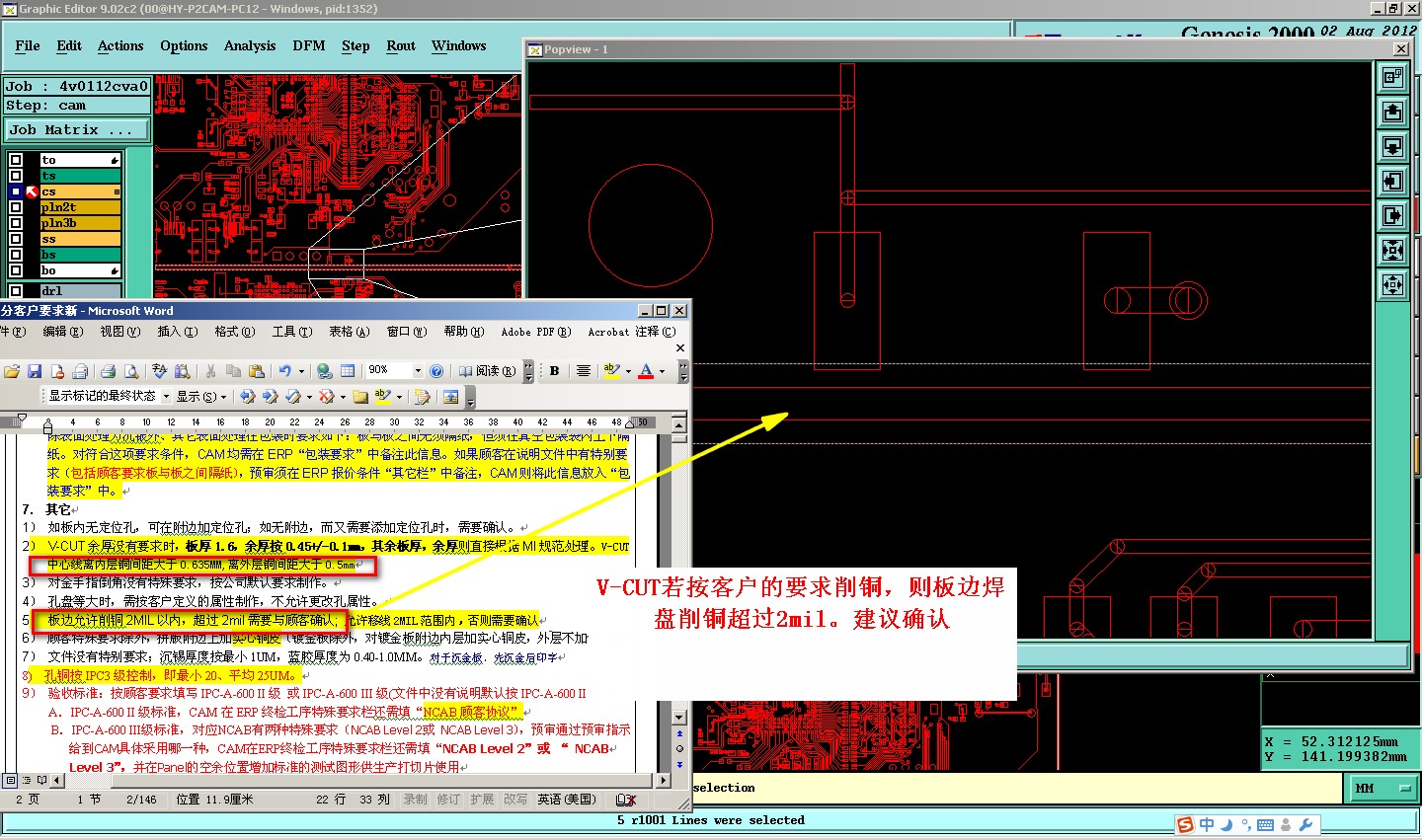Click the Open folder icon in Word toolbar
Image resolution: width=1422 pixels, height=840 pixels.
12,371
